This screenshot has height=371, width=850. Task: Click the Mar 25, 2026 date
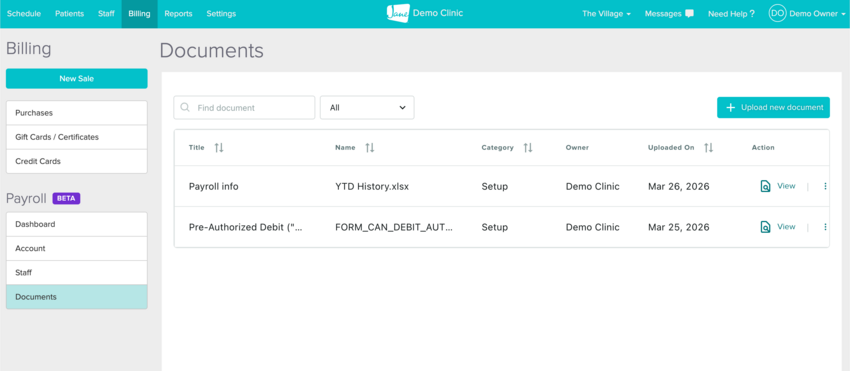(x=679, y=227)
